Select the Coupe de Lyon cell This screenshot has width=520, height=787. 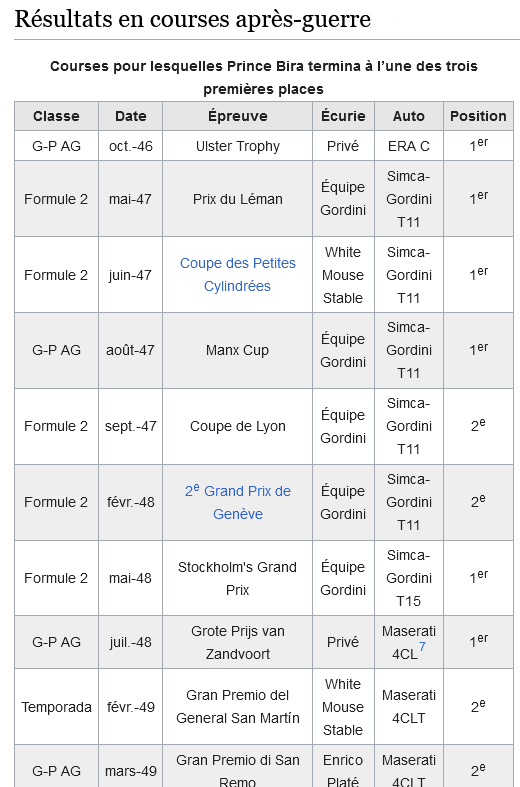[x=237, y=426]
